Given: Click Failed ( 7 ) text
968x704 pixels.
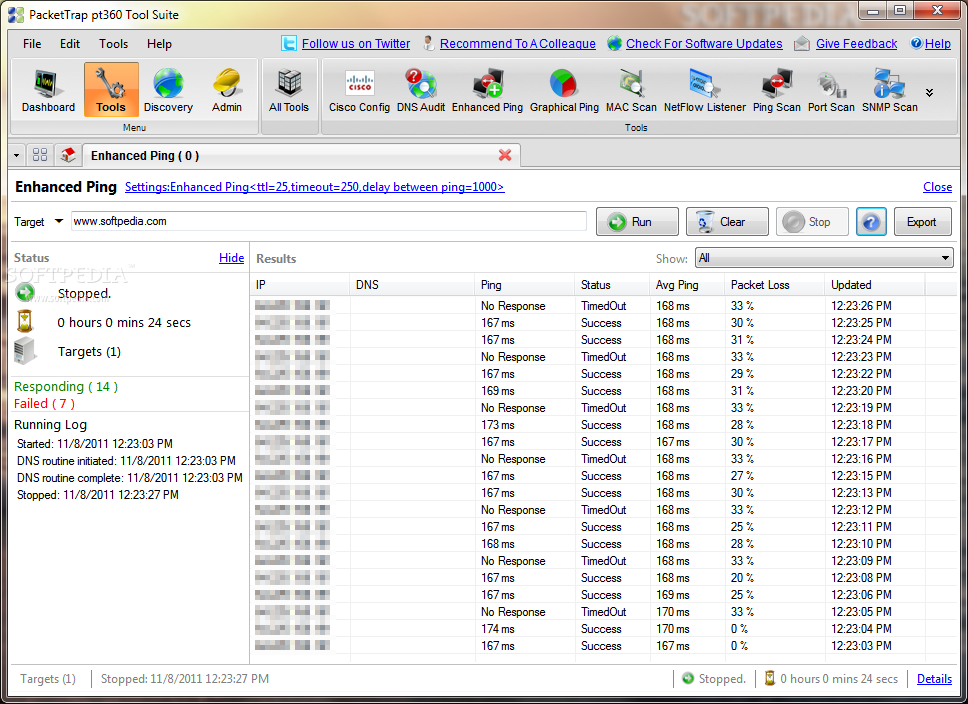Looking at the screenshot, I should pos(44,403).
